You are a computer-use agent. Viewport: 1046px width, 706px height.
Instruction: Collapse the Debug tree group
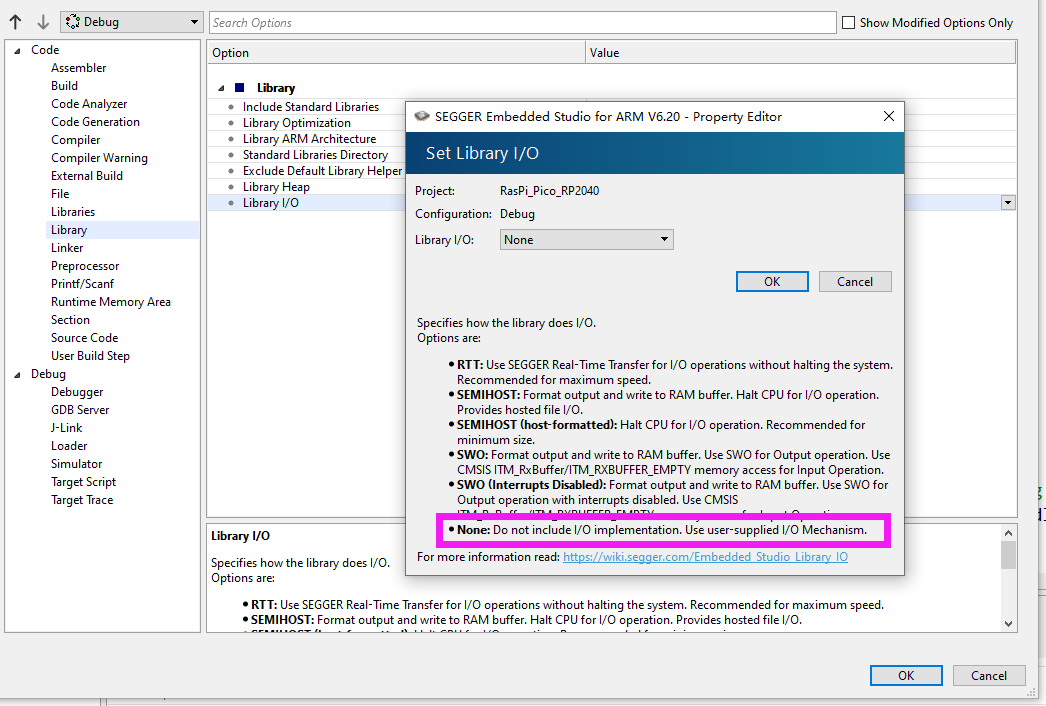(17, 375)
